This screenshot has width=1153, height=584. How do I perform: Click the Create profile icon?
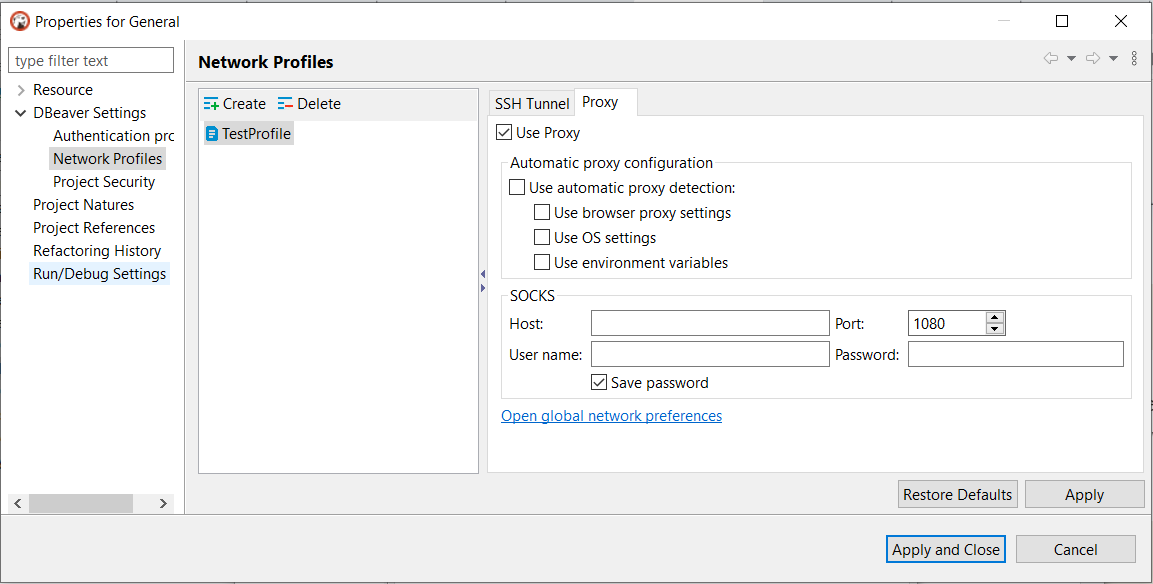(211, 103)
